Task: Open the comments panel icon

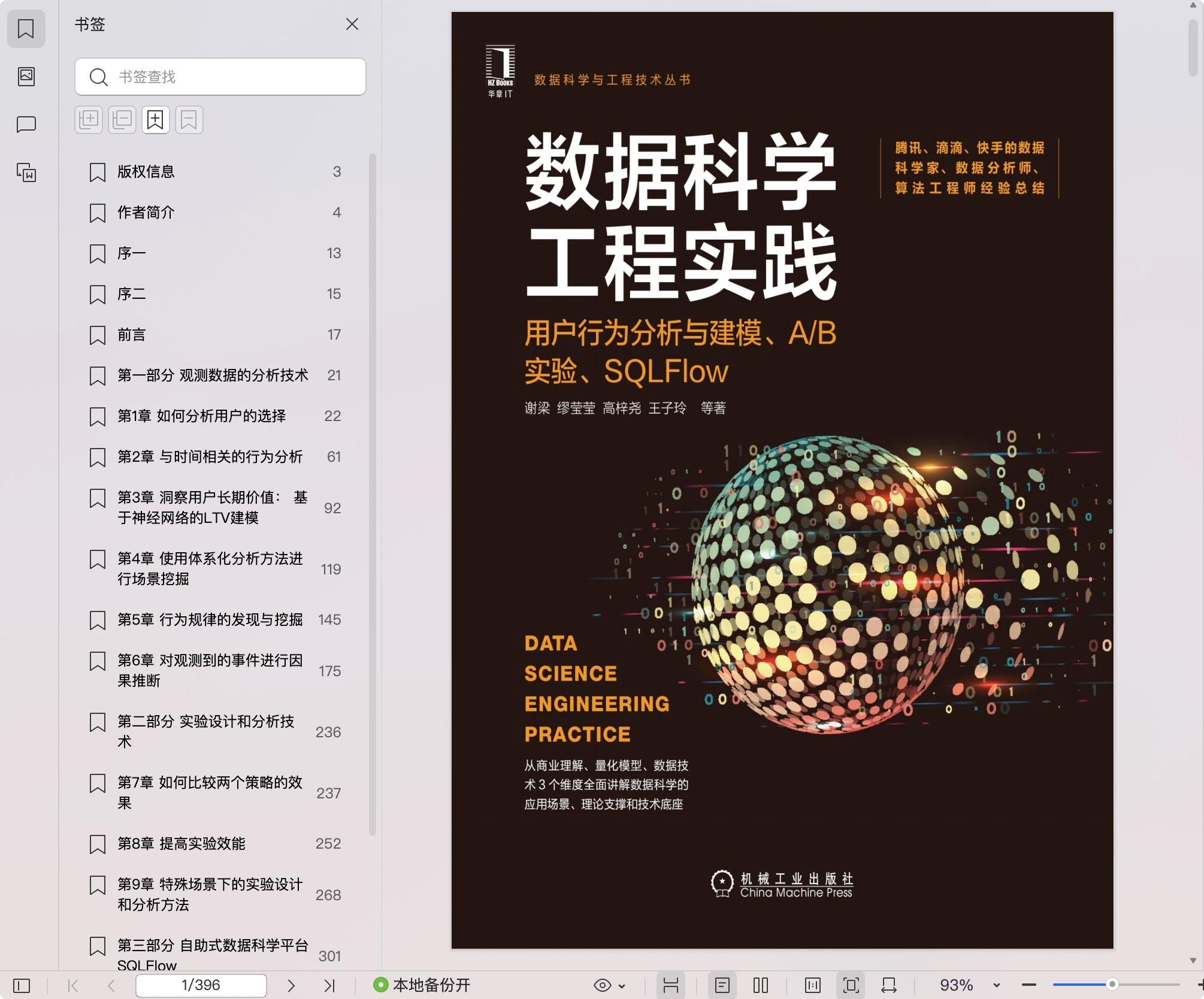Action: 26,125
